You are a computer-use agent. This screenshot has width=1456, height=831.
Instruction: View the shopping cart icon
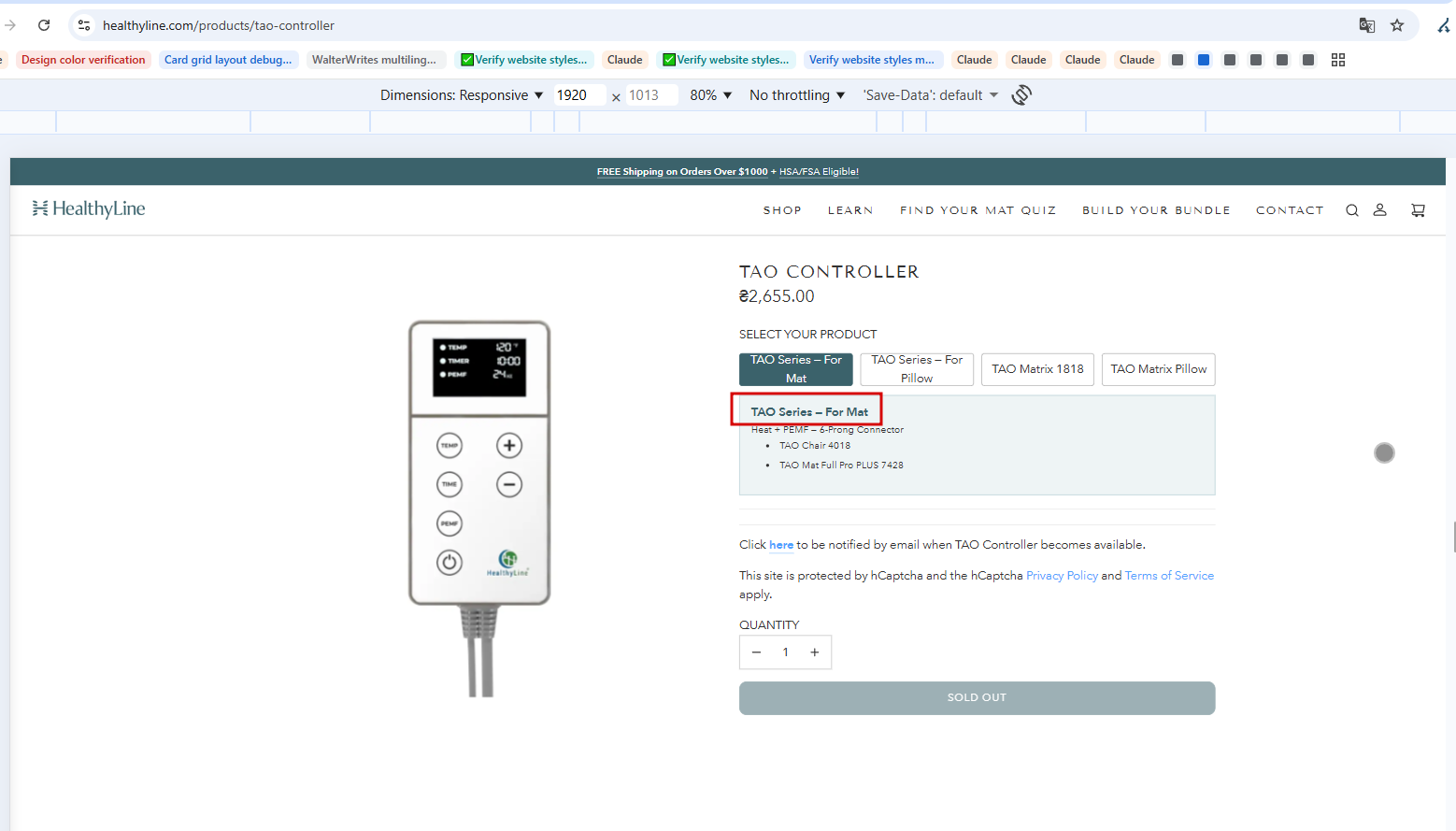pyautogui.click(x=1418, y=210)
